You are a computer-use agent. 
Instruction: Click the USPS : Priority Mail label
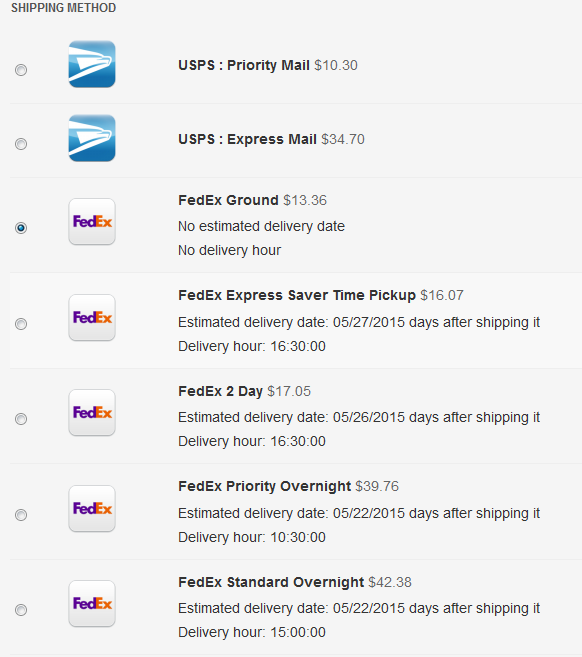[x=244, y=65]
